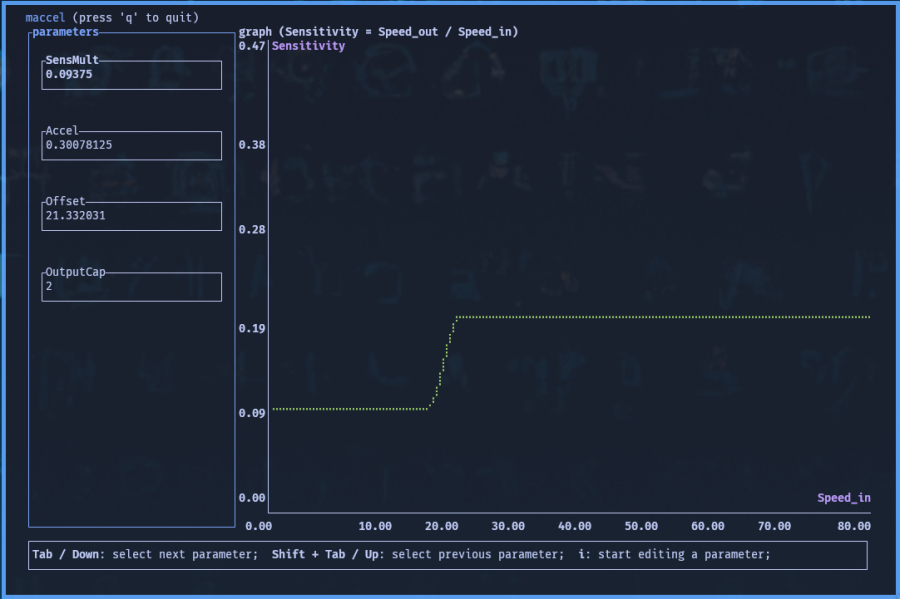Click the 40.00 x-axis tick label
Viewport: 900px width, 599px height.
pyautogui.click(x=575, y=526)
